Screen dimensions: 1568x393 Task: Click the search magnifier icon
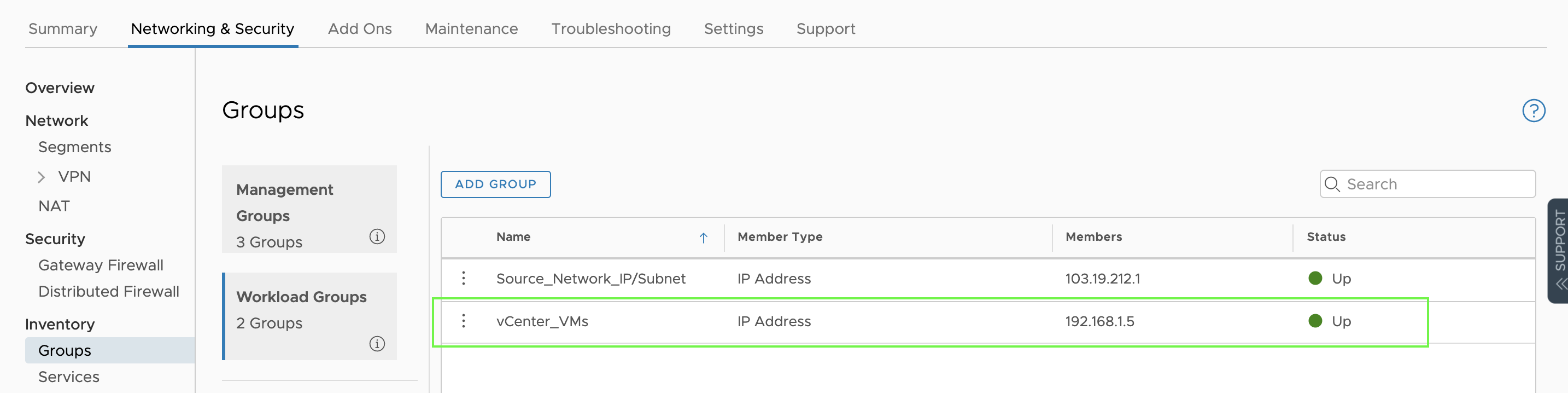1333,184
